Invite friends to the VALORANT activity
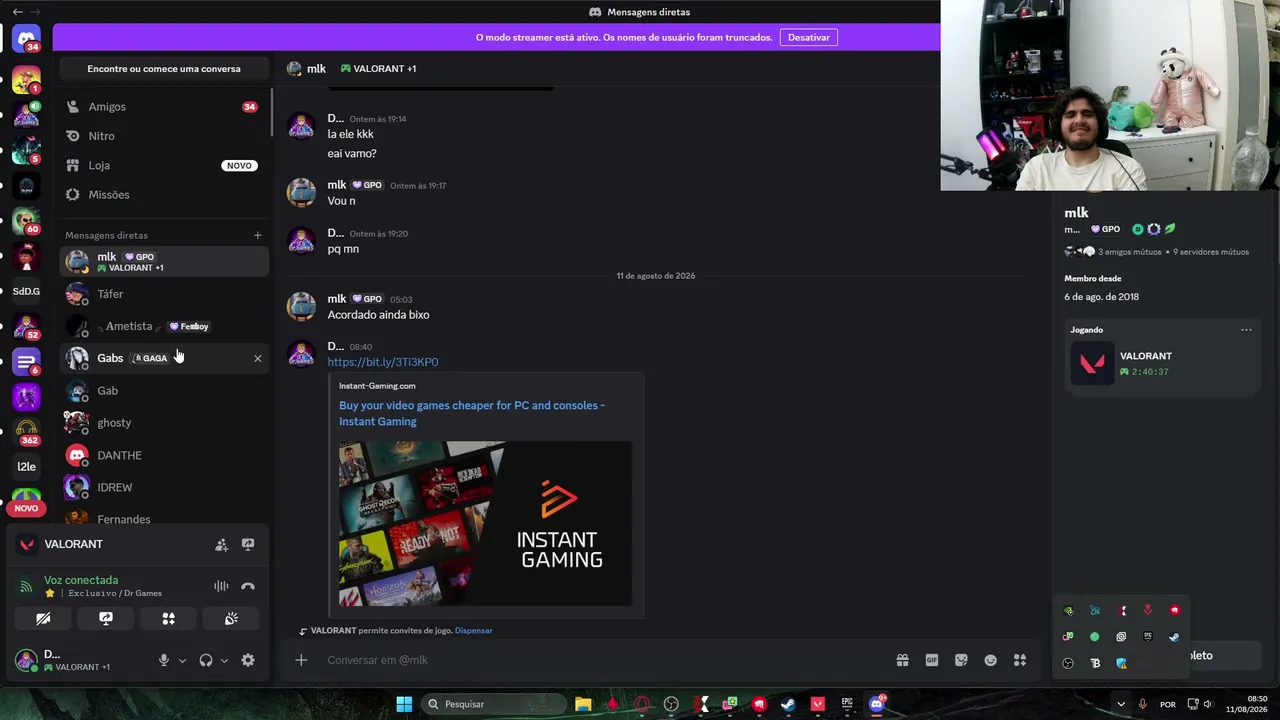Image resolution: width=1280 pixels, height=720 pixels. [221, 545]
